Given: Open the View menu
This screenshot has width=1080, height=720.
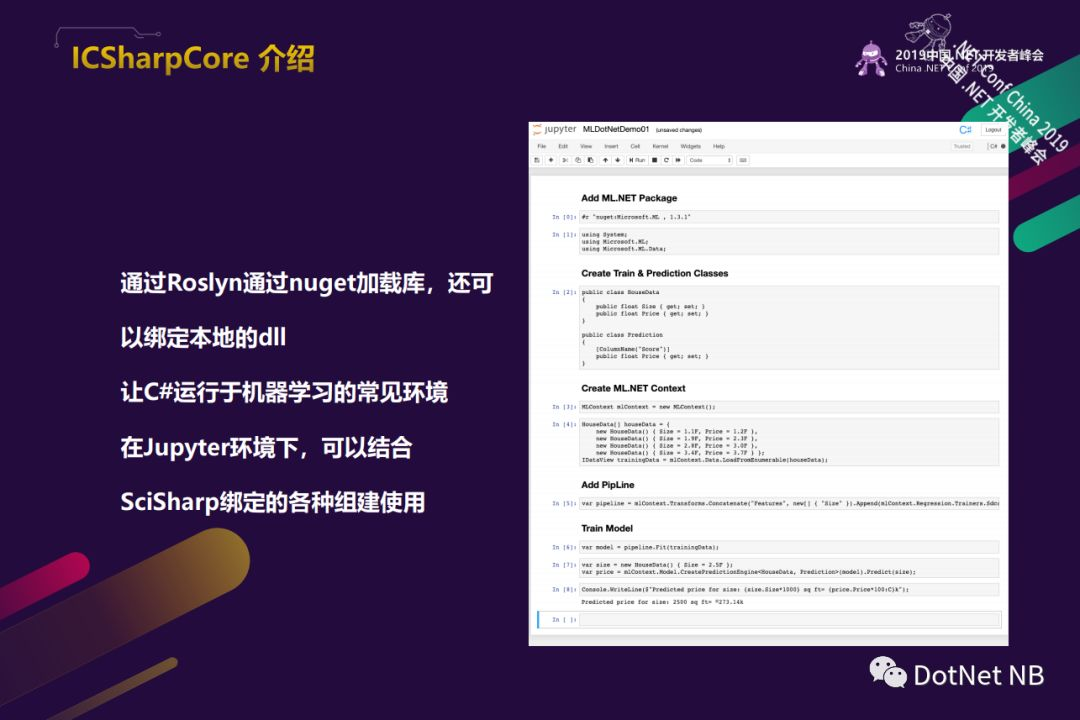Looking at the screenshot, I should 586,146.
